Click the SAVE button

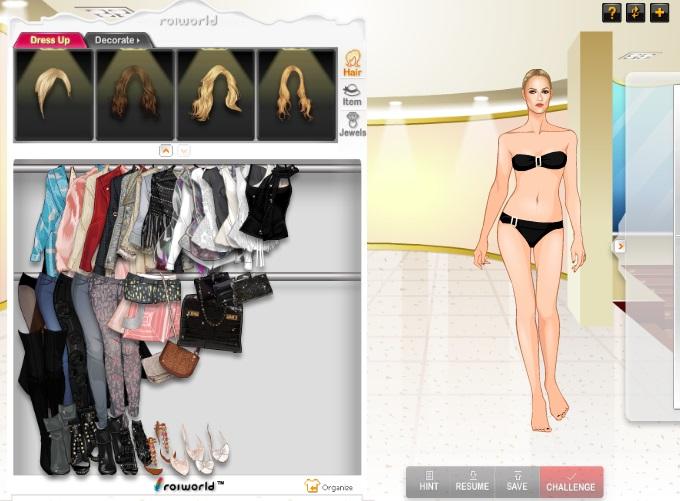click(x=517, y=481)
